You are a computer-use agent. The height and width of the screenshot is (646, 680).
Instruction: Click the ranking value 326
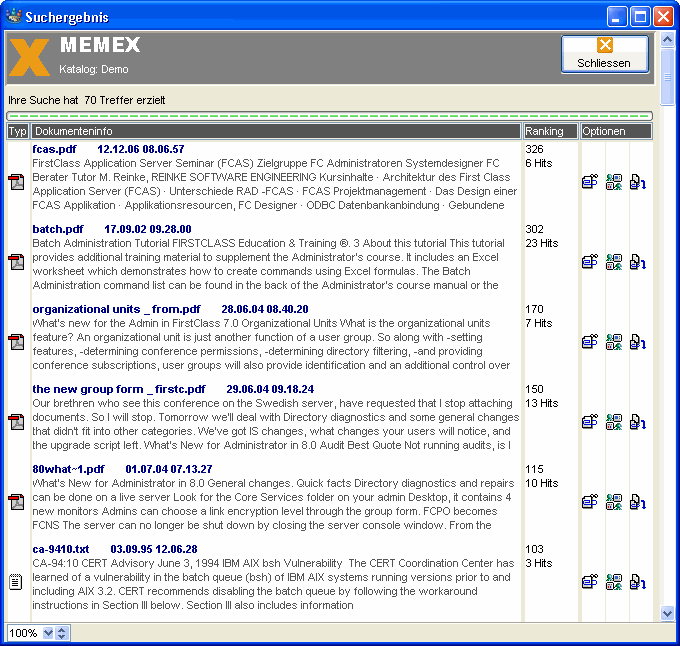point(534,149)
